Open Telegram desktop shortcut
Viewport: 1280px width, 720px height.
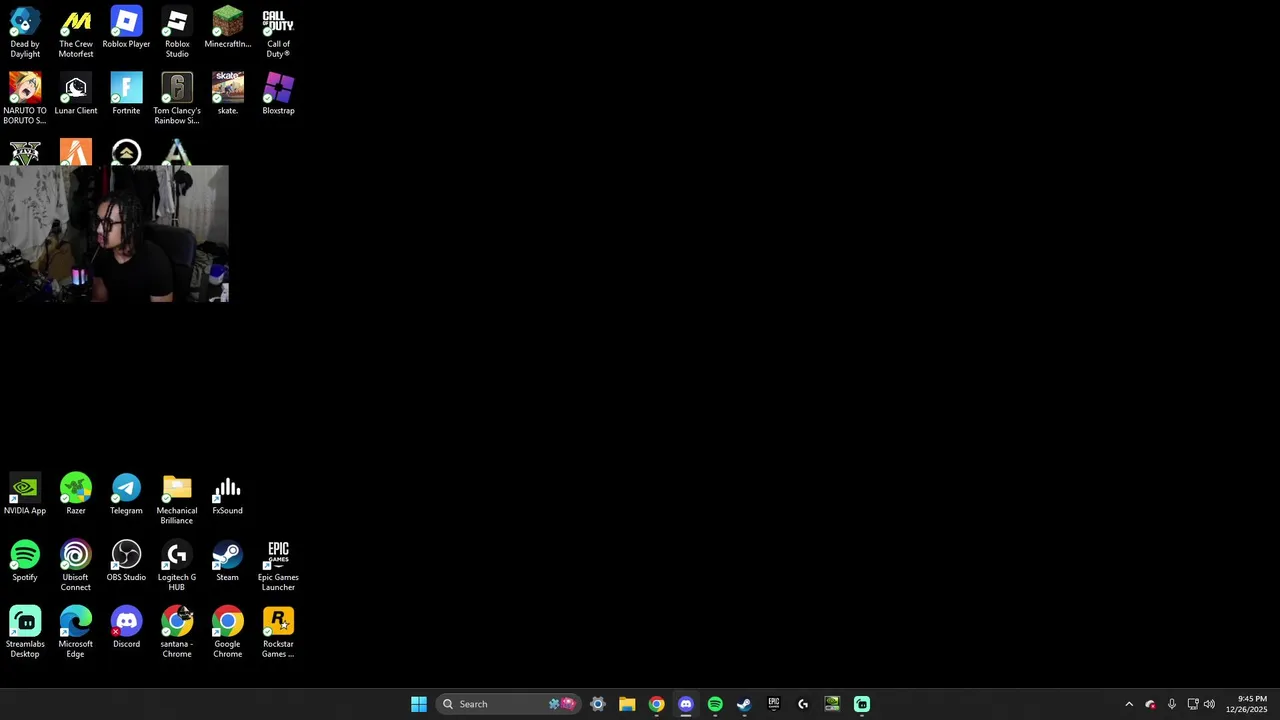pyautogui.click(x=126, y=494)
